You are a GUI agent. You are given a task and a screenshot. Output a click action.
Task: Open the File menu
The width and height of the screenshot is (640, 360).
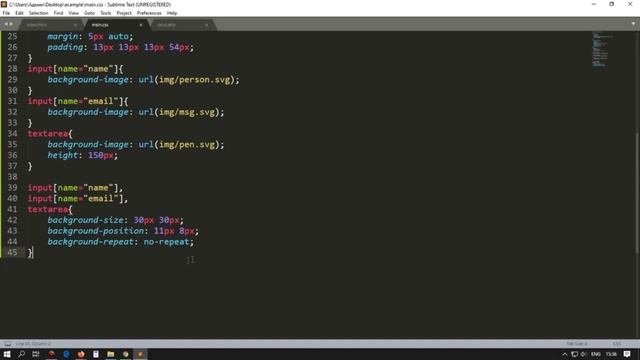pos(6,13)
